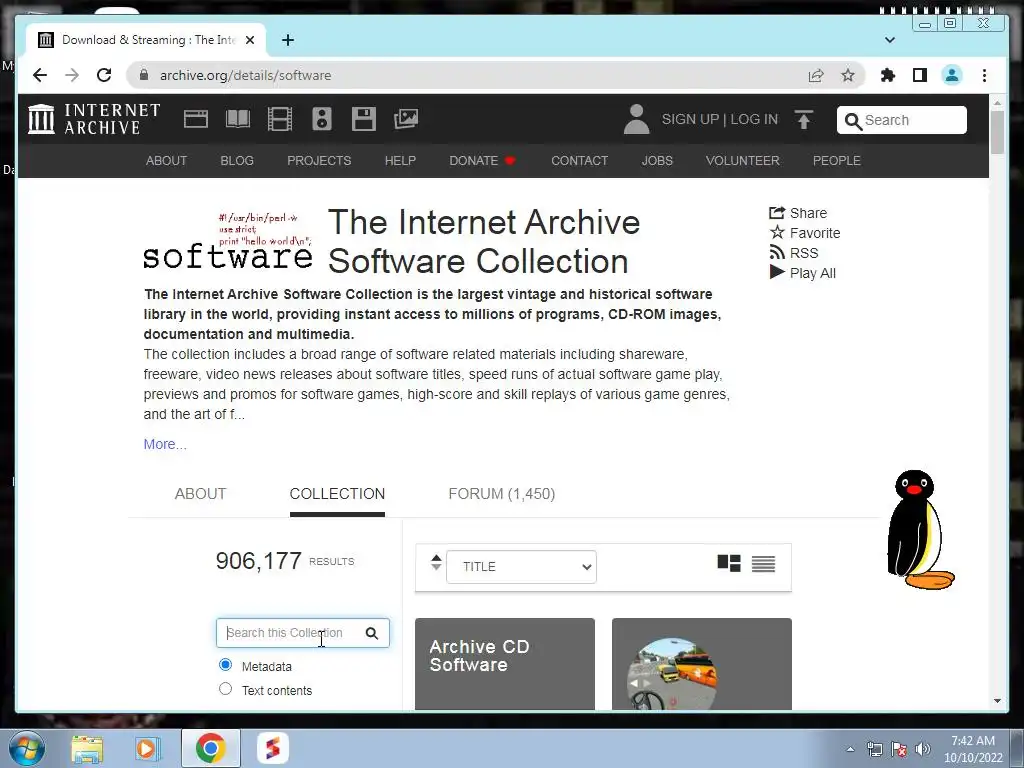Screen dimensions: 1024x768
Task: Select the Metadata radio button
Action: pyautogui.click(x=225, y=665)
